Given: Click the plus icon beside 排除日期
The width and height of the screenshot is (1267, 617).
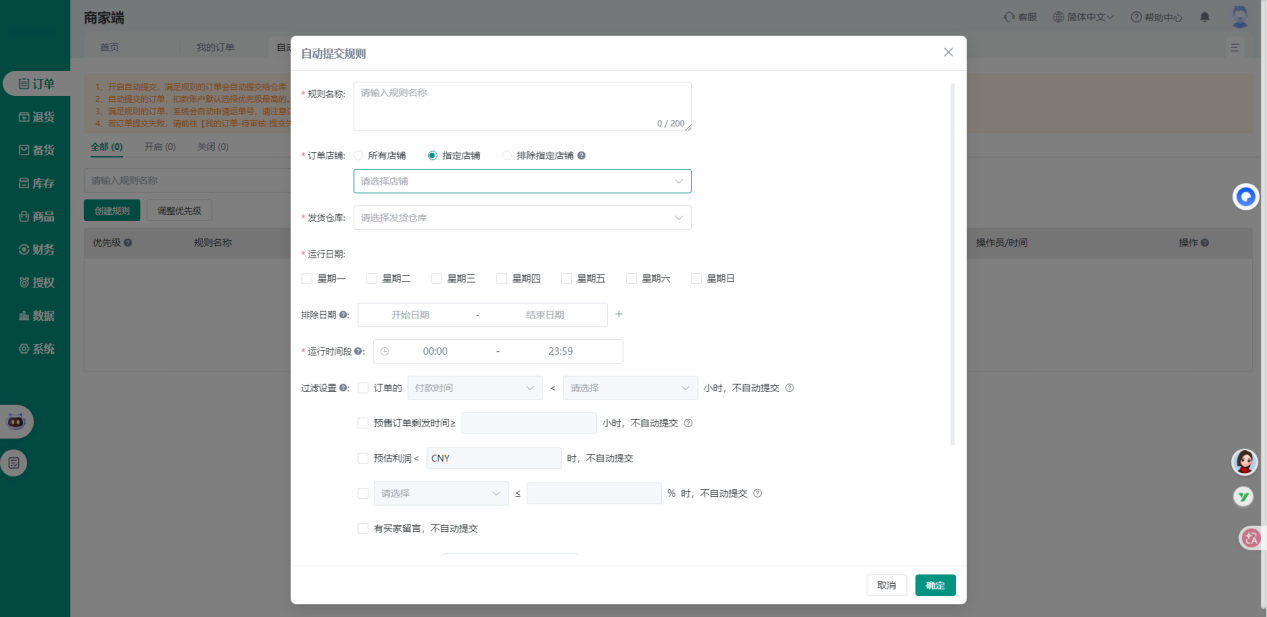Looking at the screenshot, I should click(x=618, y=314).
